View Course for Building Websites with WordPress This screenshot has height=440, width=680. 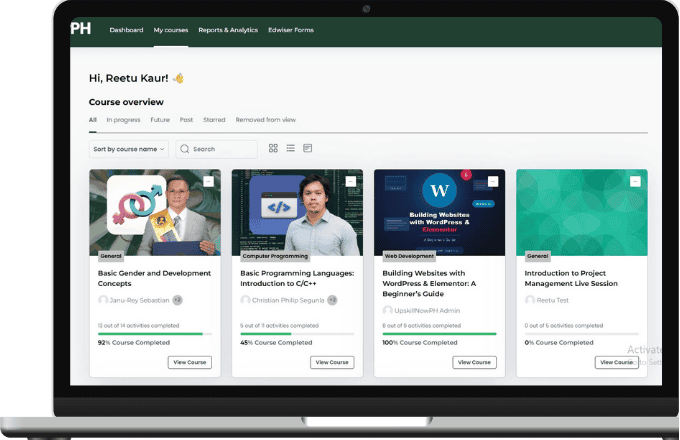tap(474, 362)
